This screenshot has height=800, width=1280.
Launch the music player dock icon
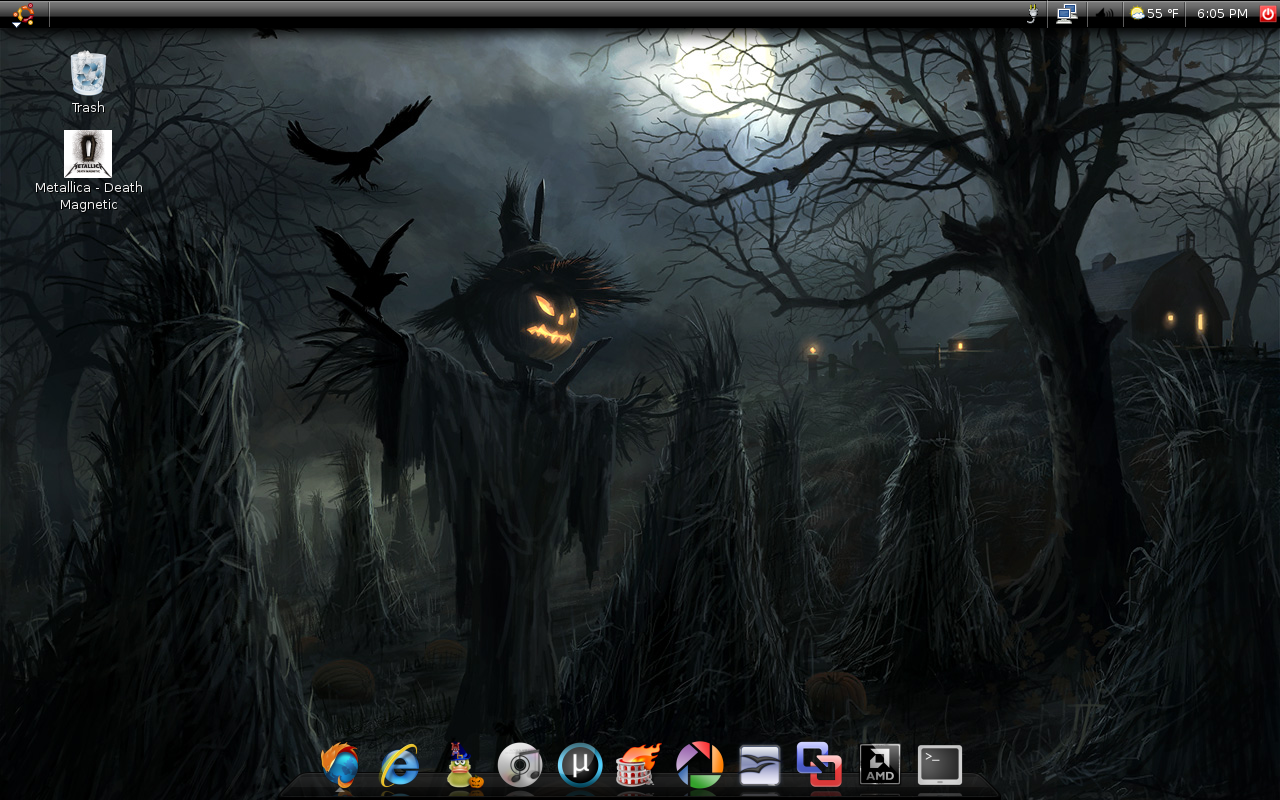[x=520, y=766]
